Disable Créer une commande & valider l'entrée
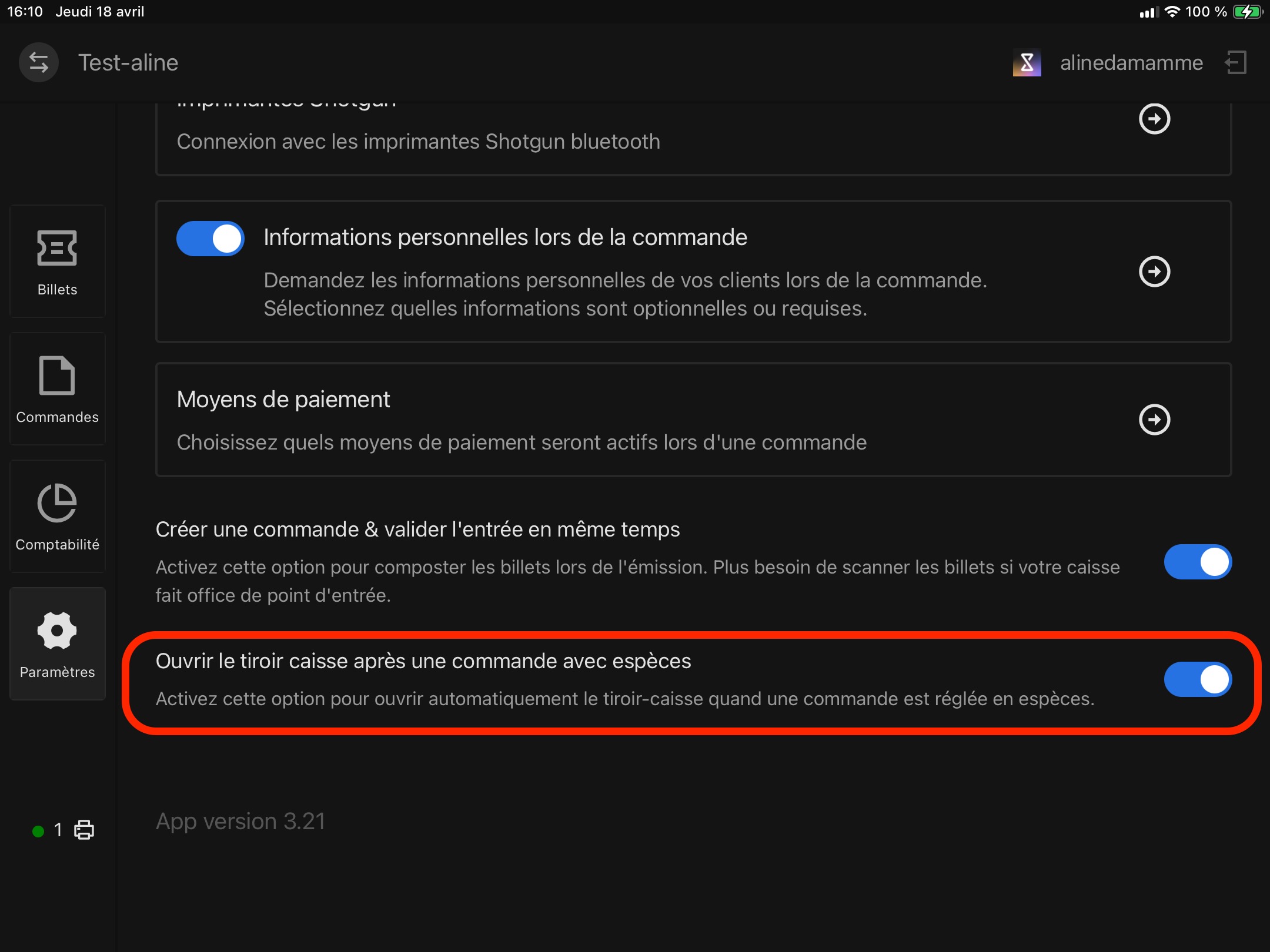The height and width of the screenshot is (952, 1270). (1198, 562)
